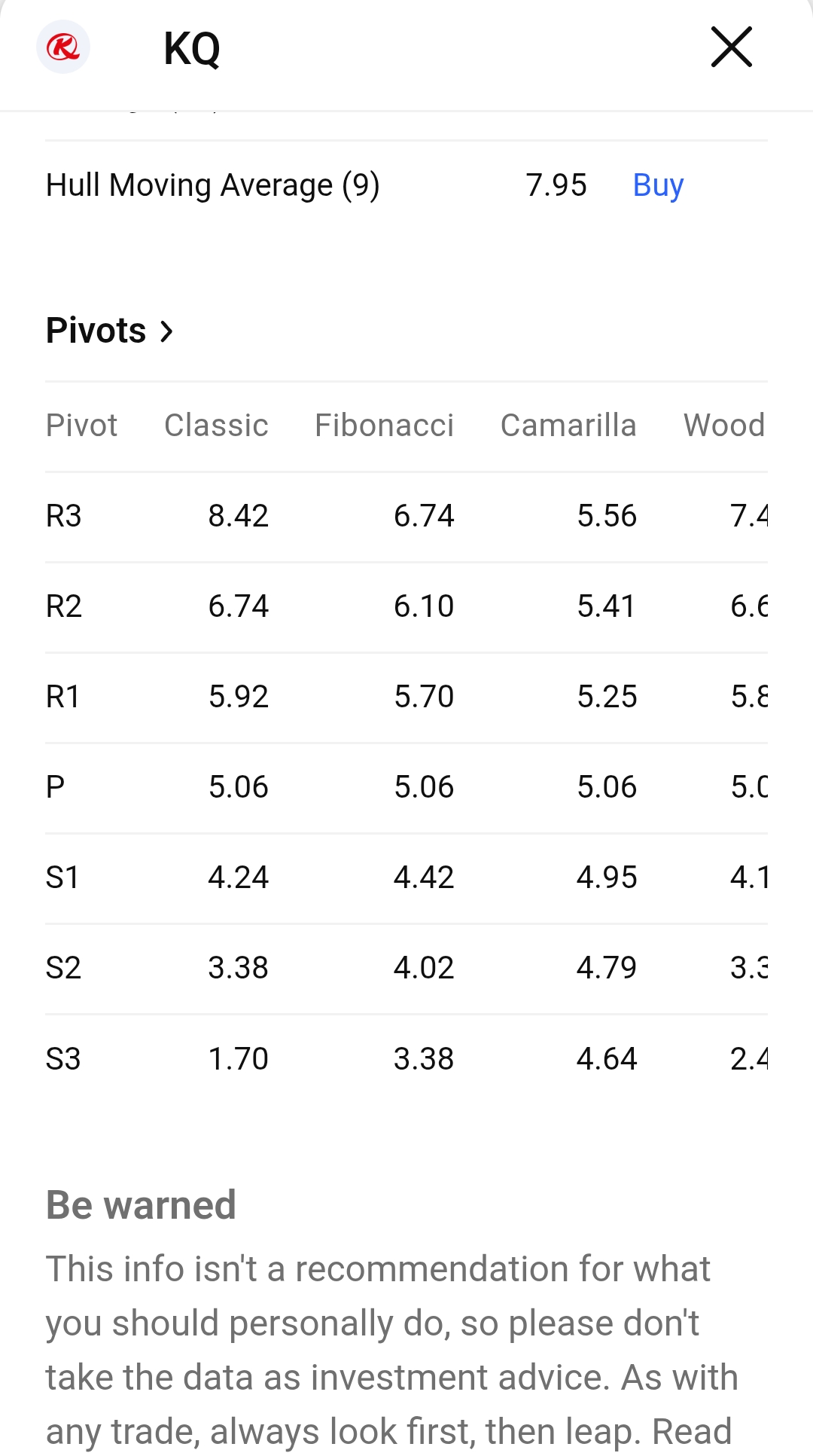Screen dimensions: 813x1456
Task: Tap the Pivot column header
Action: (x=81, y=426)
